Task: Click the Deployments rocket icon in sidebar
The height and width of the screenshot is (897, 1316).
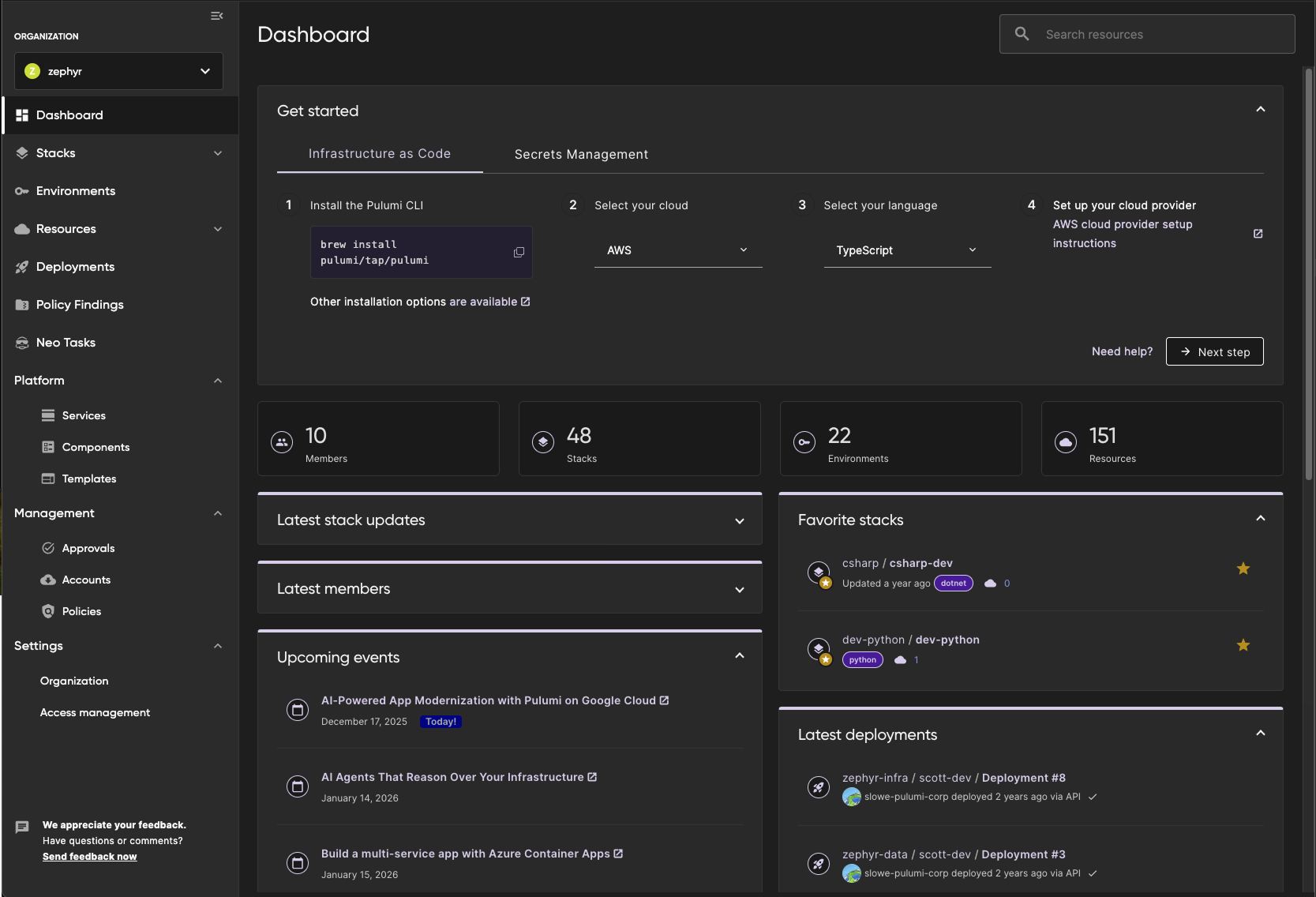Action: pos(22,267)
